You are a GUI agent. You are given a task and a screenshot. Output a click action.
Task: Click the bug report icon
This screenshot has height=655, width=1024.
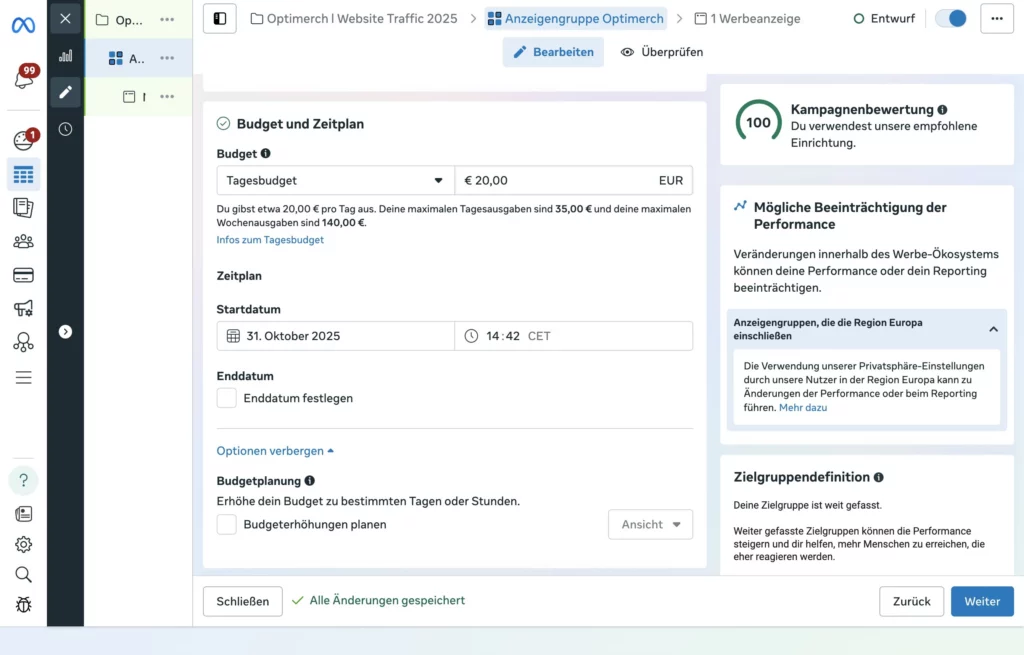(23, 604)
